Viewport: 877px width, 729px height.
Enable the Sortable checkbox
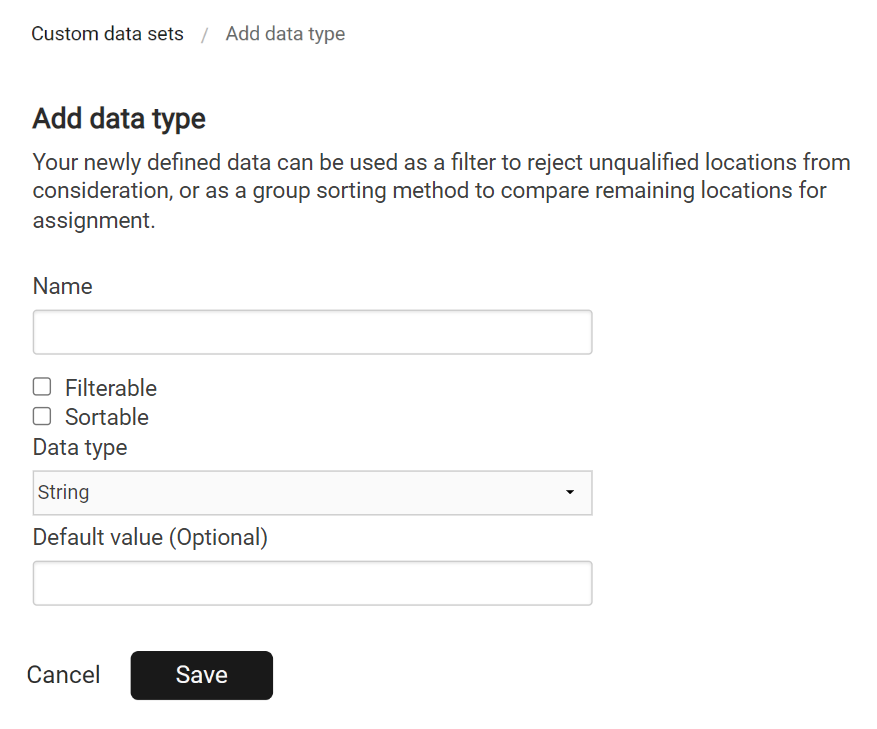tap(41, 416)
